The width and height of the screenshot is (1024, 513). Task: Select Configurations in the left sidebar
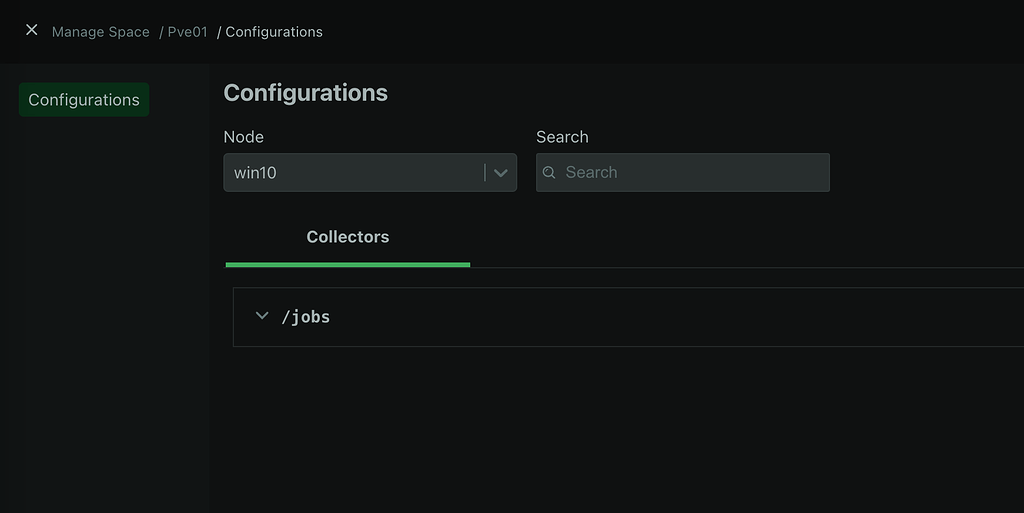point(84,100)
